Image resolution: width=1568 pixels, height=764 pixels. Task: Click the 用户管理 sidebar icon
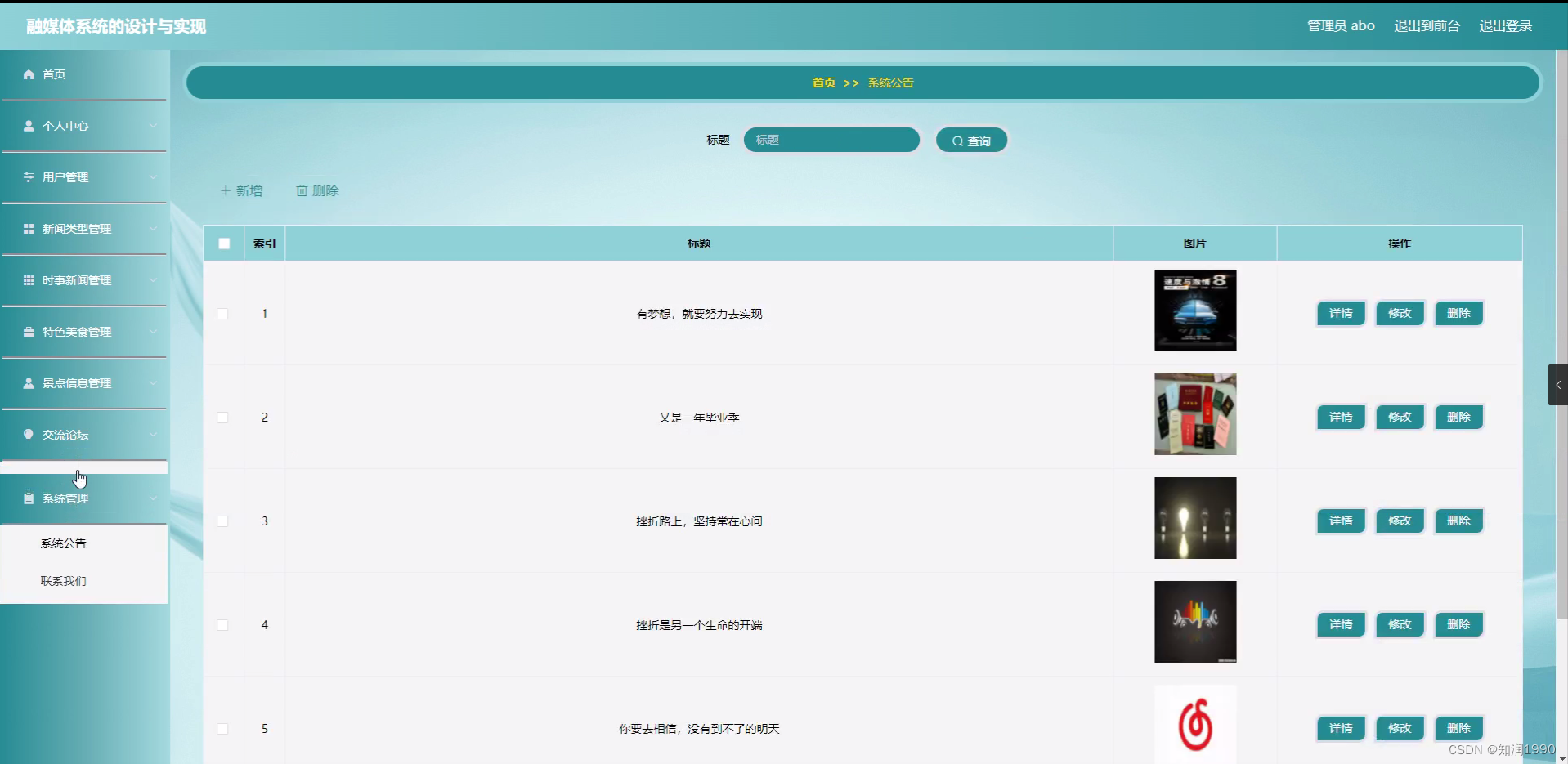28,177
